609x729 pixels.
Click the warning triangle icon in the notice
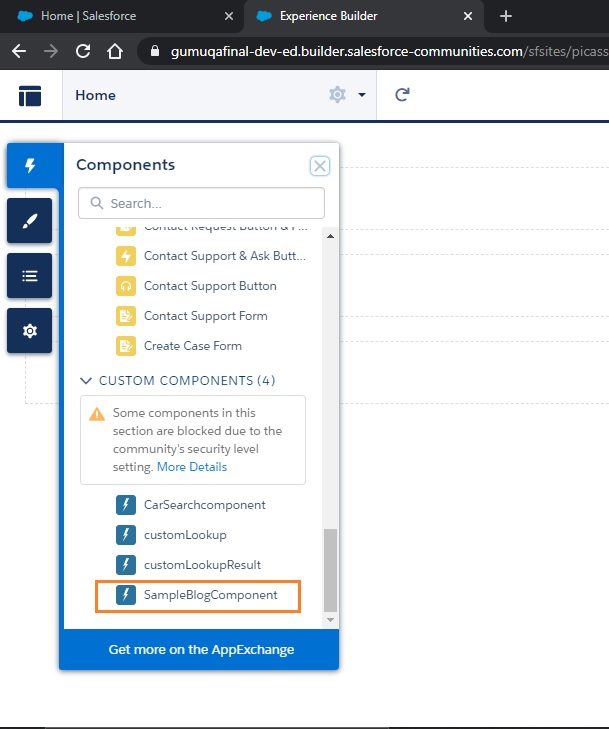97,414
